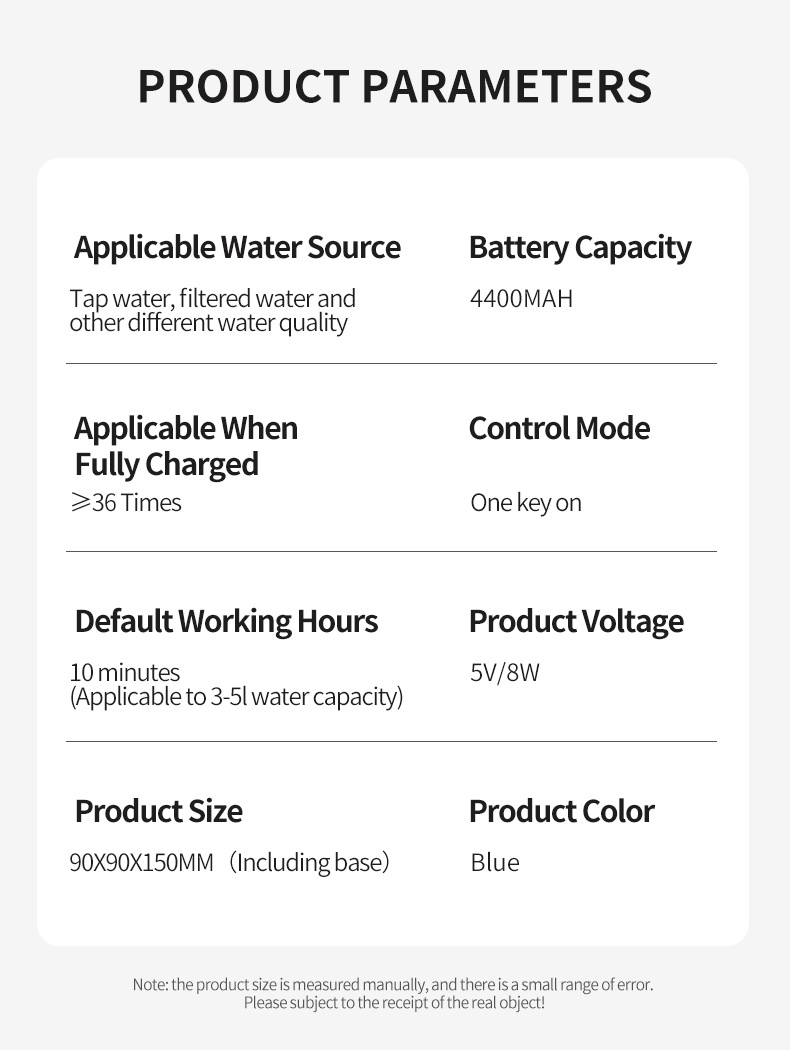Click the 10 minutes value
This screenshot has height=1050, width=790.
125,672
